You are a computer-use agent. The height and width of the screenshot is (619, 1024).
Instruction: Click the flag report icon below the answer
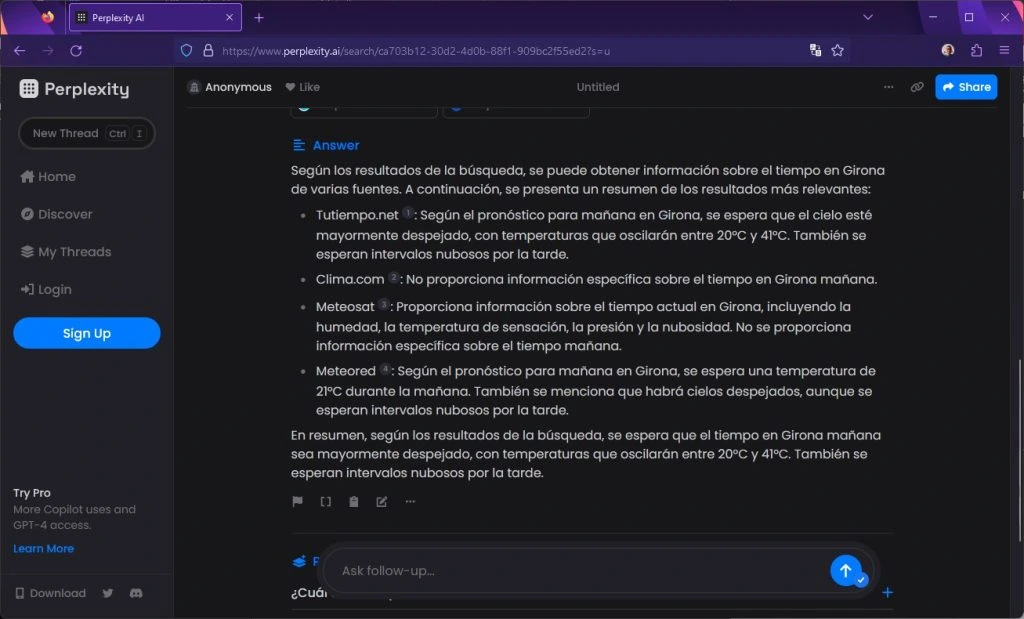coord(298,502)
